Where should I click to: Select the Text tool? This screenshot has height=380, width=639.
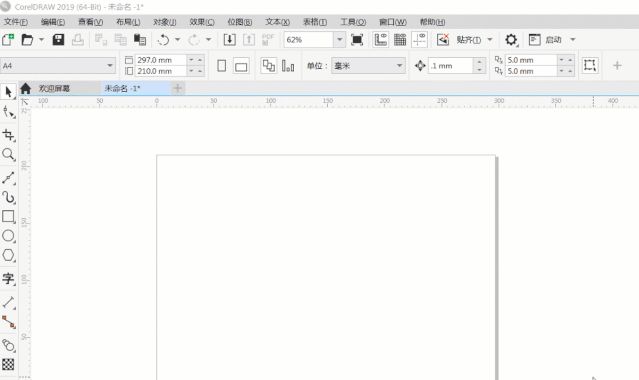click(8, 278)
